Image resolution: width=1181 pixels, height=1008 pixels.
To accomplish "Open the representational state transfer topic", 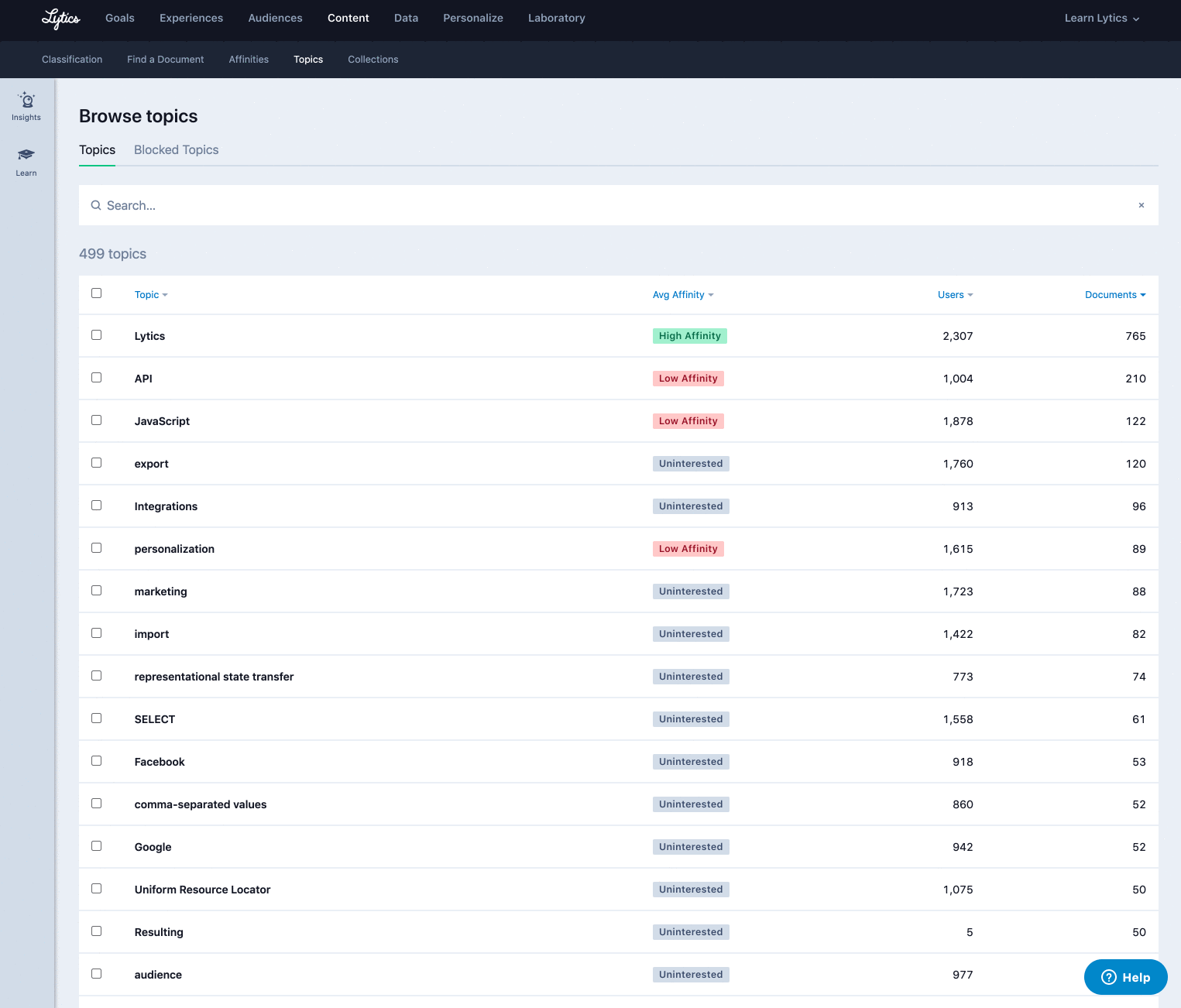I will click(214, 677).
